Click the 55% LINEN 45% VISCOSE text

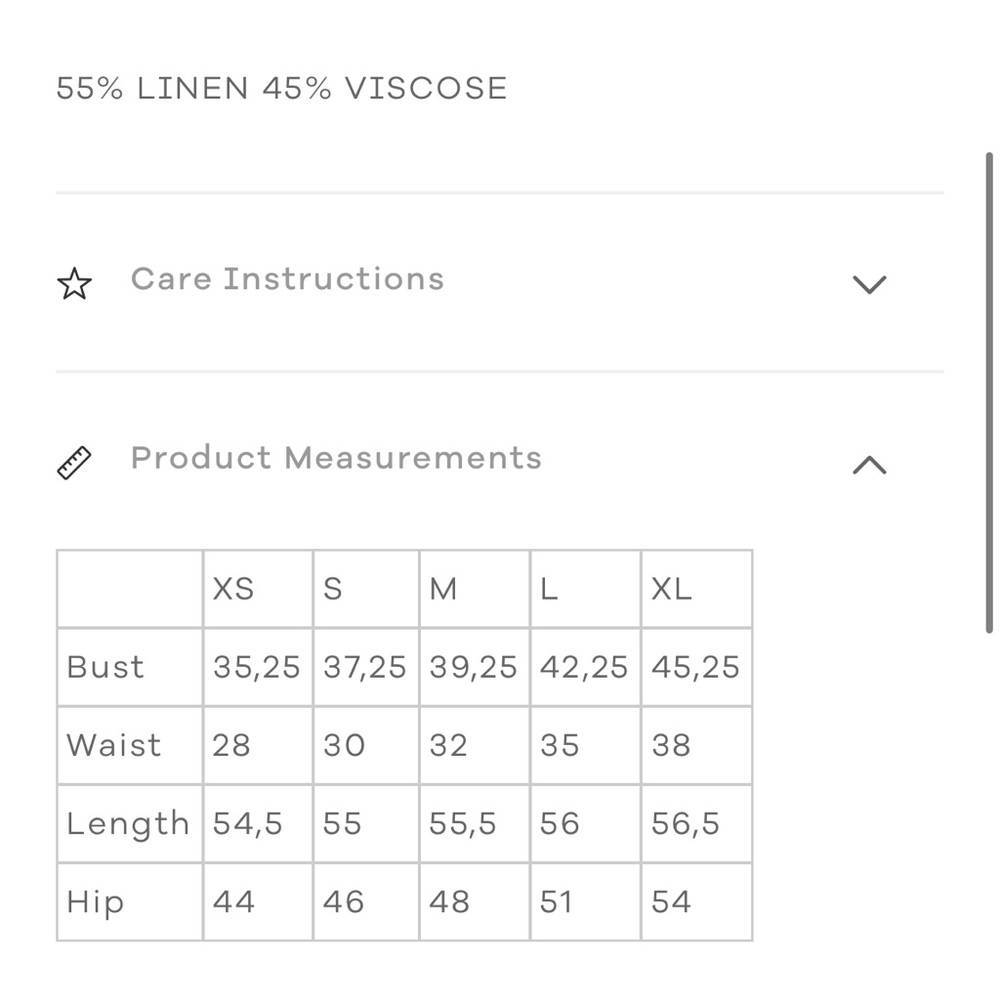pyautogui.click(x=281, y=88)
